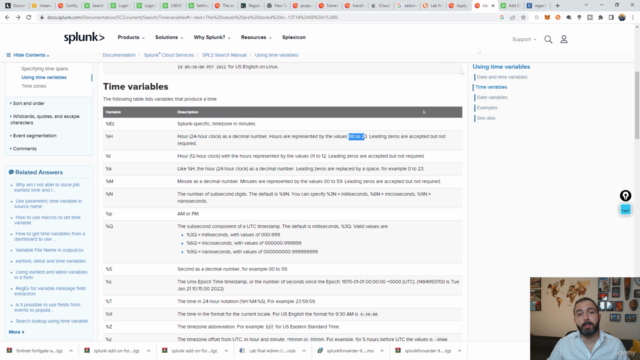Open the browser profile avatar
Screen dimensions: 640x360
coord(622,18)
